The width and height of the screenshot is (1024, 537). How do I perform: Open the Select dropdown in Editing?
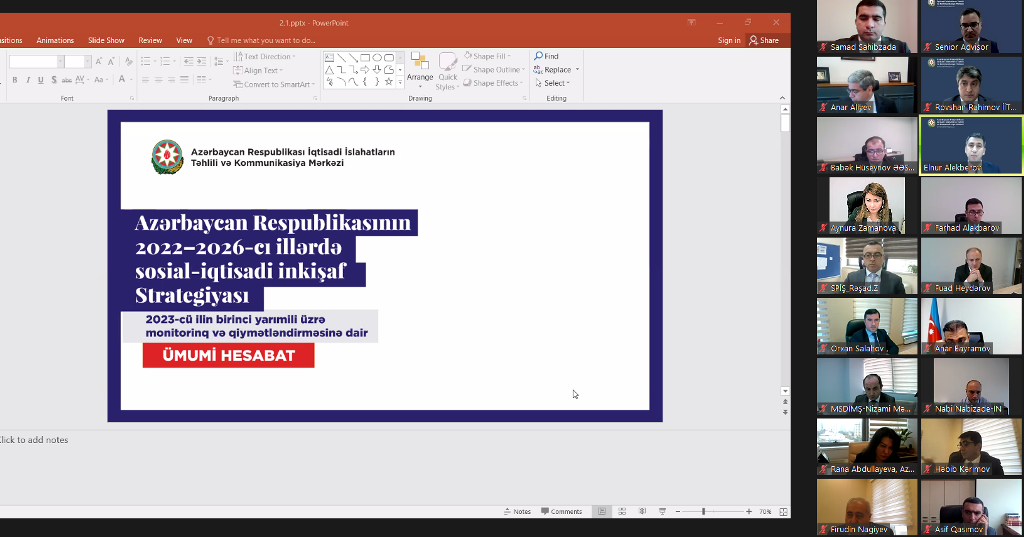pos(556,83)
